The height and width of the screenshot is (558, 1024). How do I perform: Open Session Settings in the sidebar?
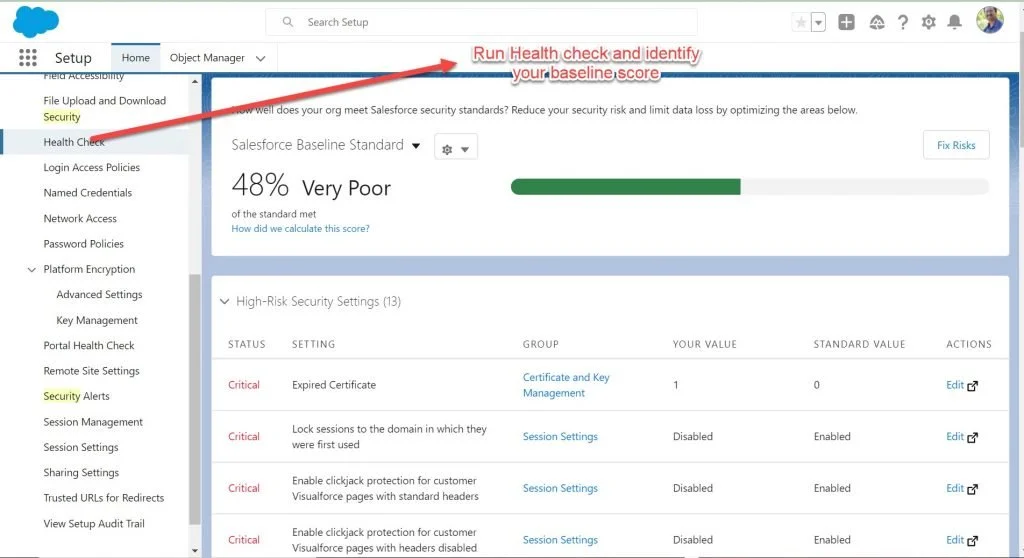tap(81, 447)
